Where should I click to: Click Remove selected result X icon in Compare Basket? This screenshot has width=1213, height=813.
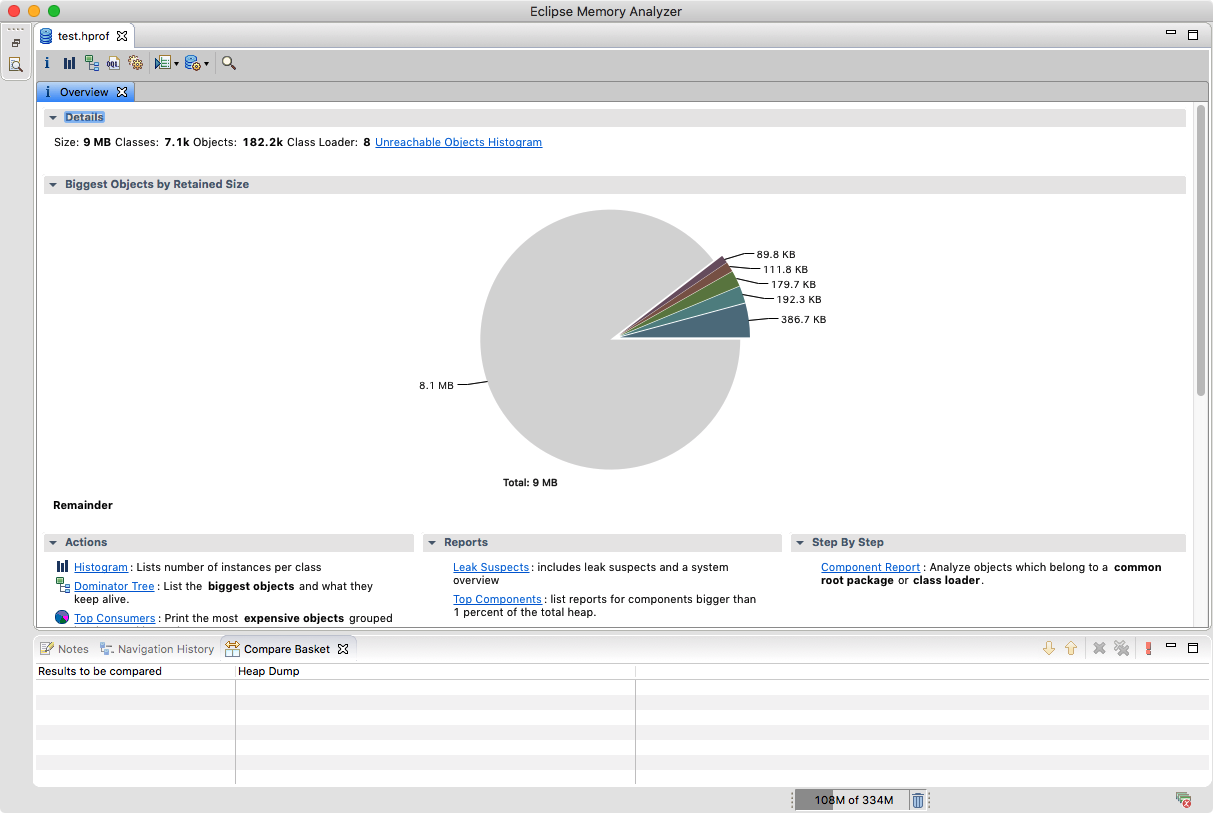(1099, 648)
